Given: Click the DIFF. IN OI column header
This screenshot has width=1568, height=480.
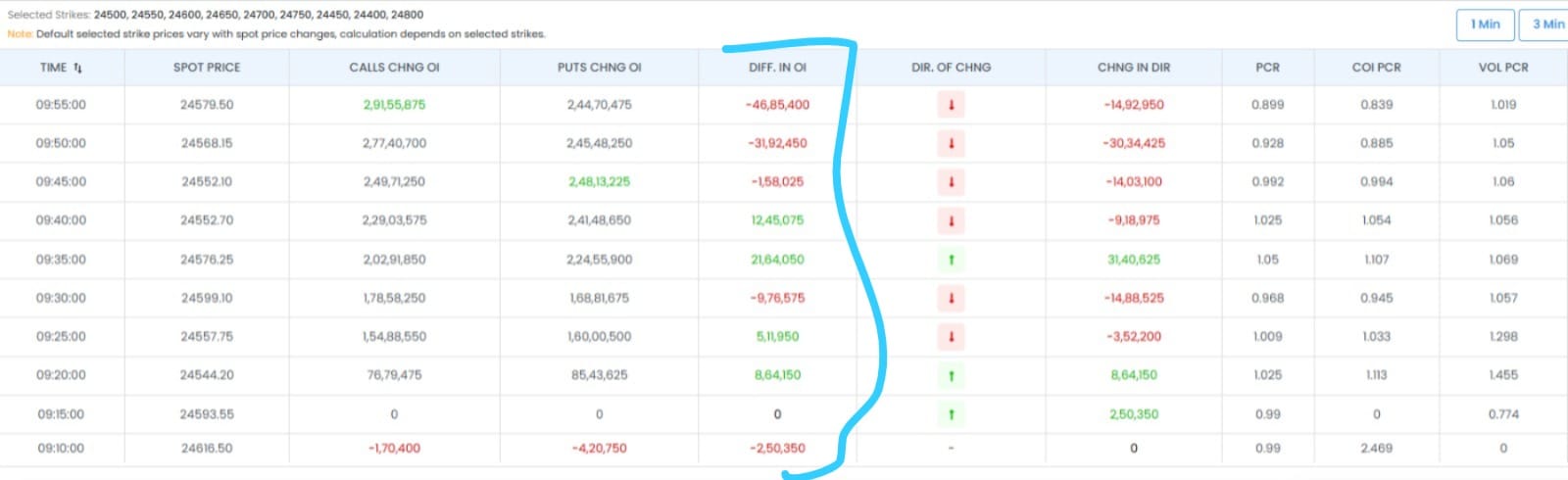Looking at the screenshot, I should pyautogui.click(x=777, y=68).
